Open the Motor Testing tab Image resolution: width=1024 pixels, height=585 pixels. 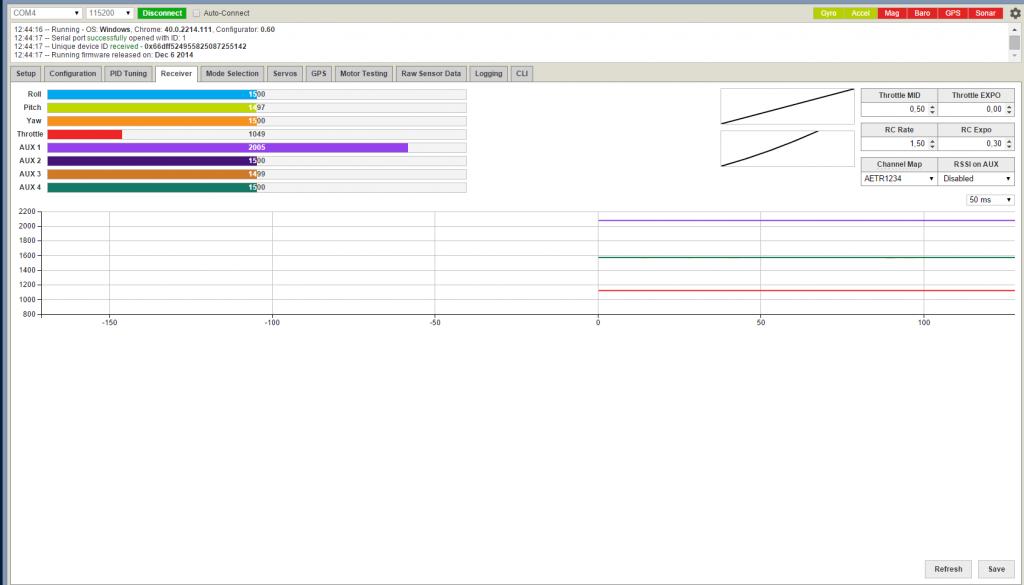[x=363, y=73]
